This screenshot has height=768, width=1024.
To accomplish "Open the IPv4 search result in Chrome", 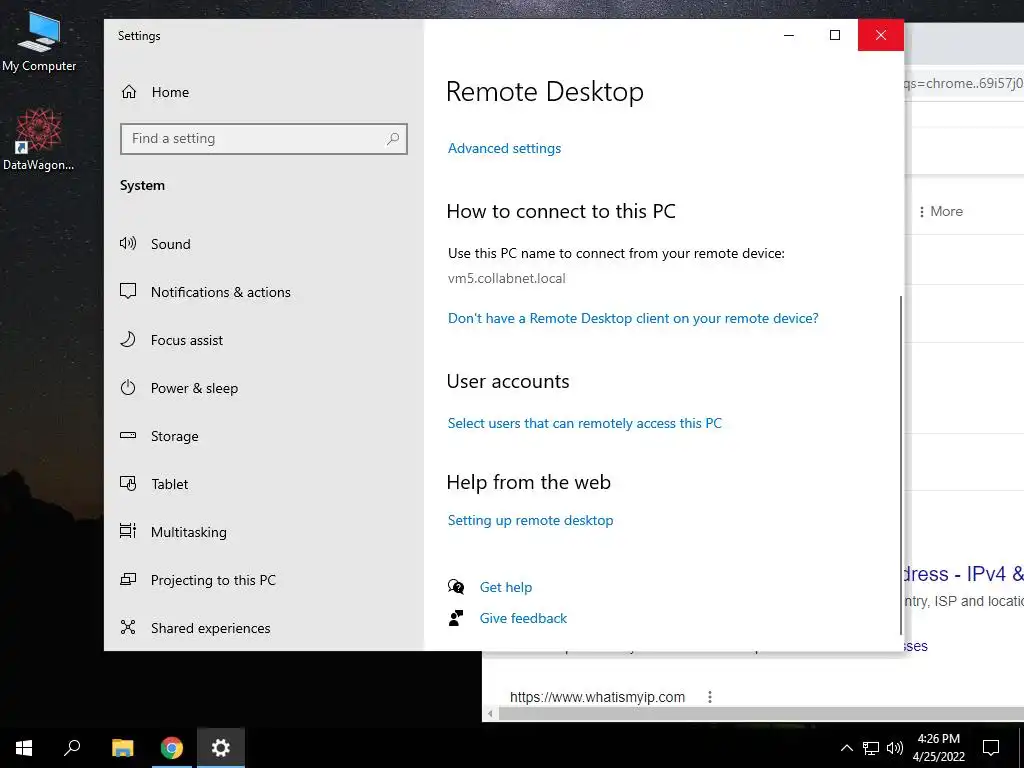I will click(962, 574).
